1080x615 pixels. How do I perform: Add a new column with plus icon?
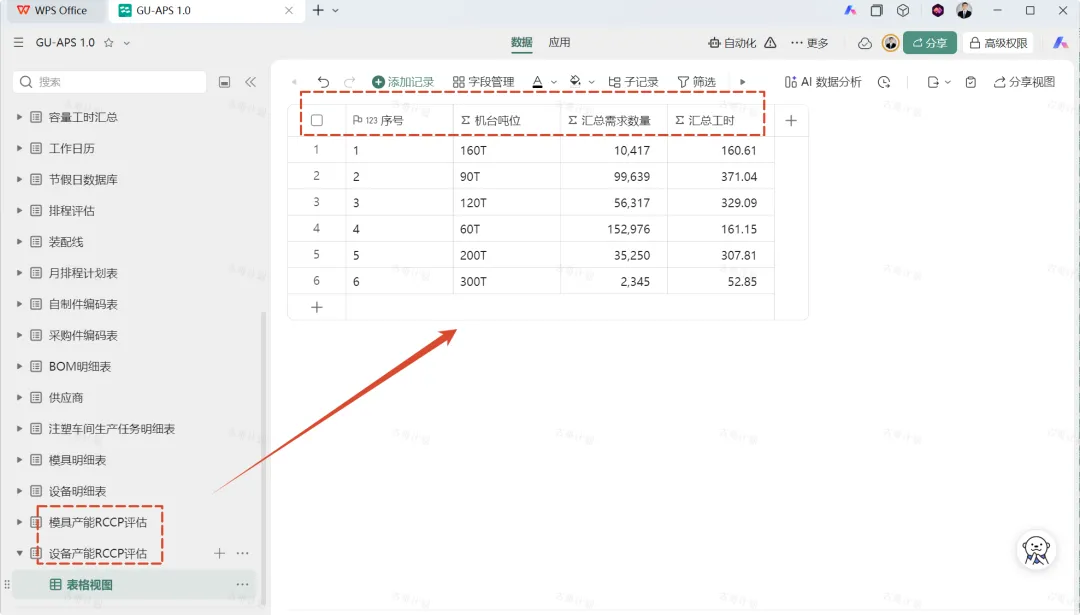coord(791,121)
